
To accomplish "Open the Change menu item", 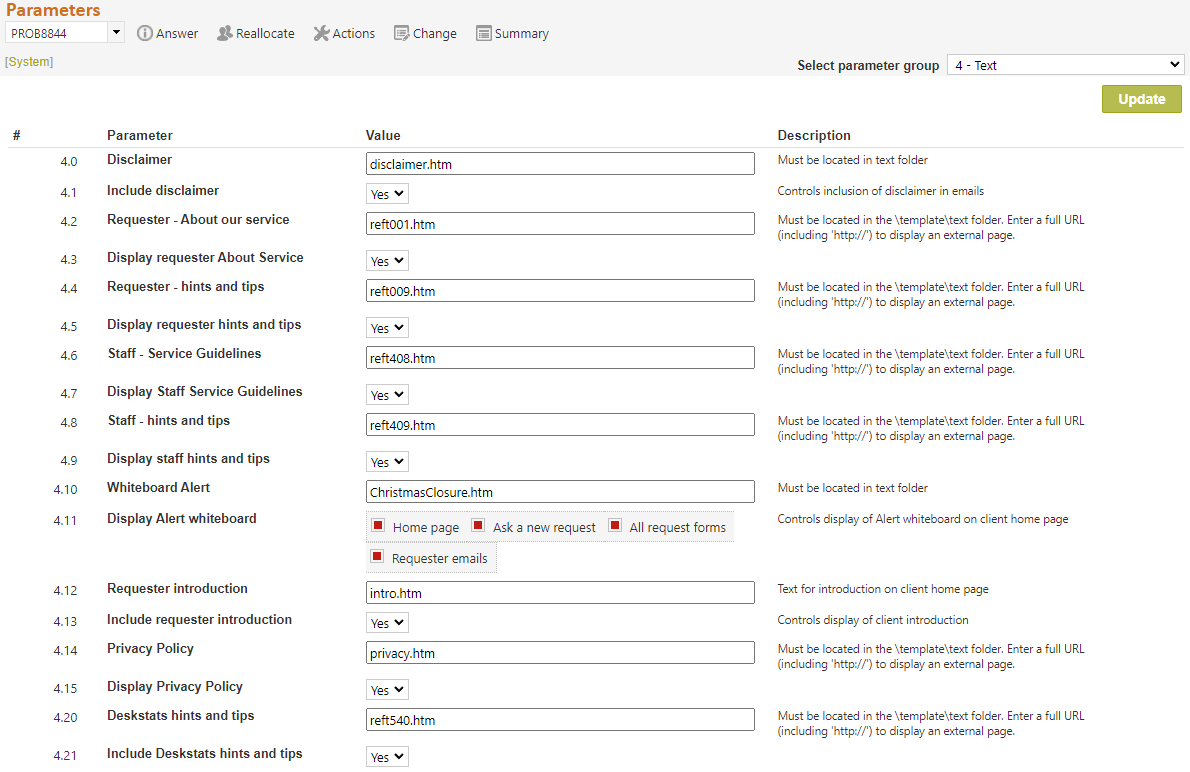I will 425,33.
